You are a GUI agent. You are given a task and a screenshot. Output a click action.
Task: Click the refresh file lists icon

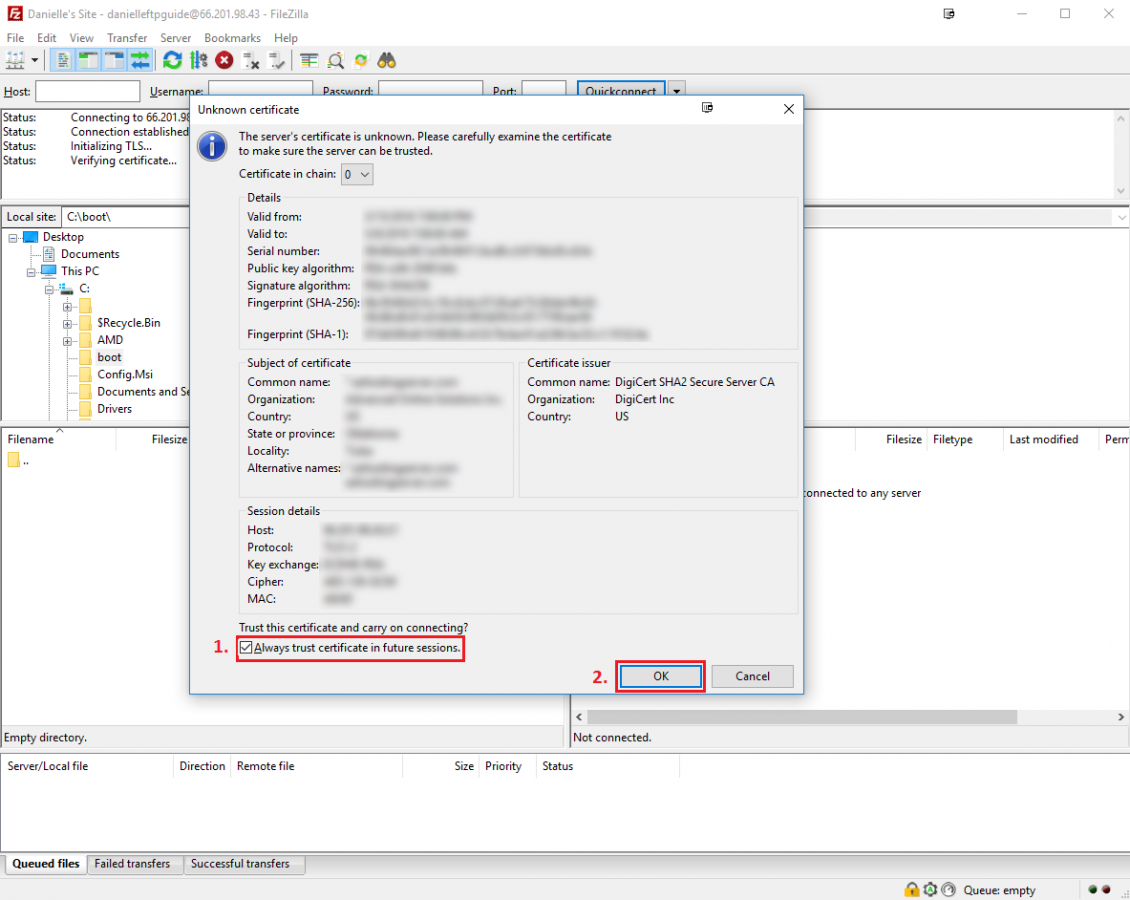(x=172, y=60)
